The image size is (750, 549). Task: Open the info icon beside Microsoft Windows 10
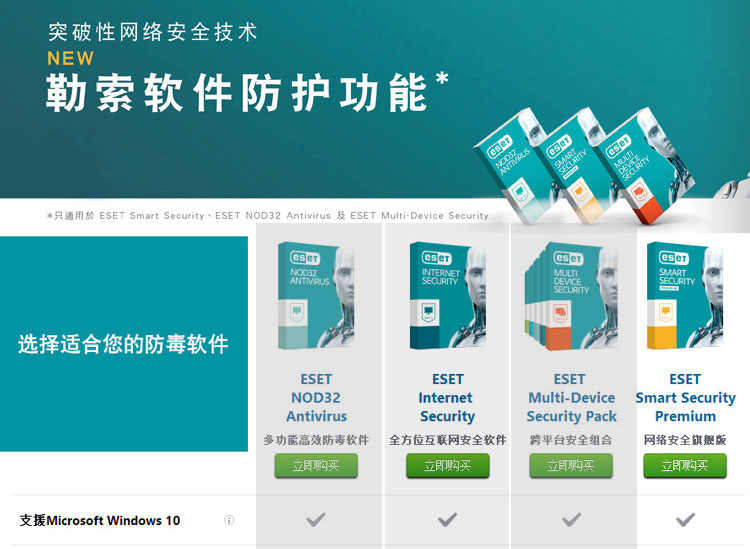tap(230, 520)
